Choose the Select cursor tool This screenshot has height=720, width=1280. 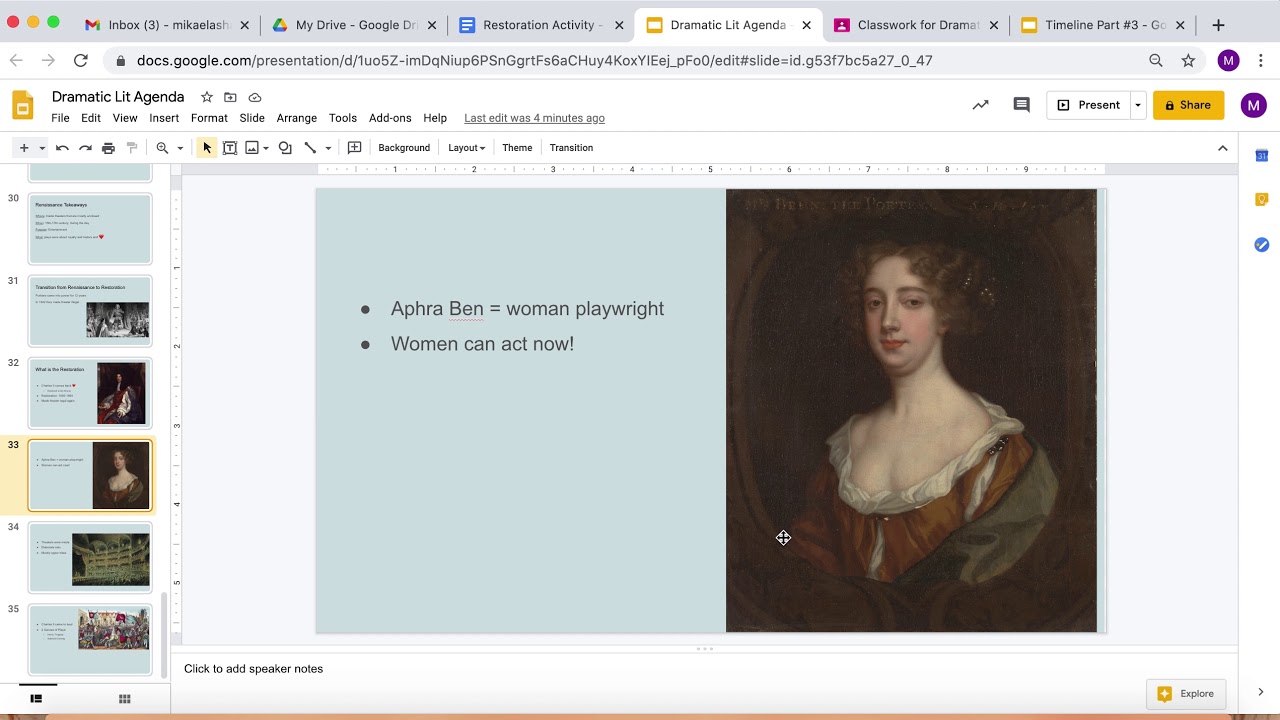(x=207, y=148)
